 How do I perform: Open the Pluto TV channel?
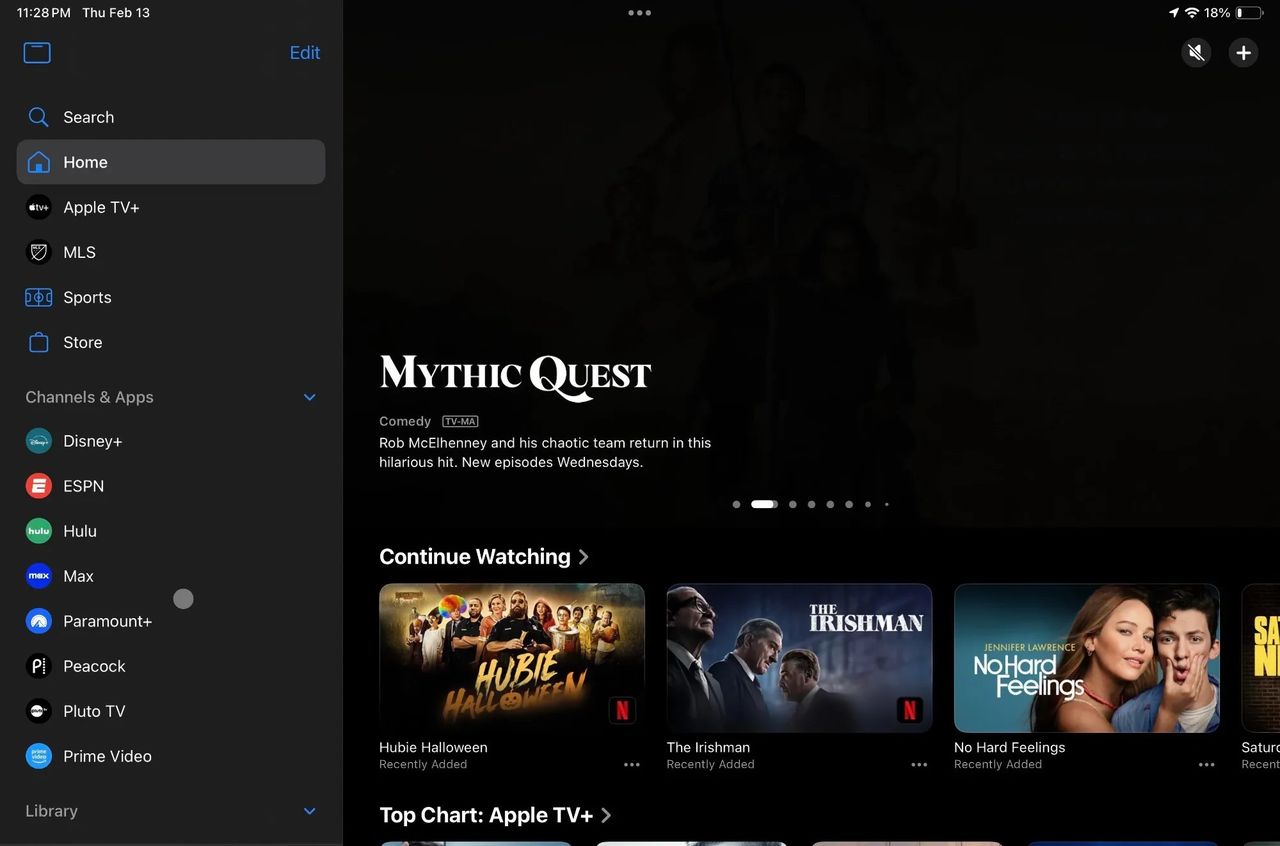(94, 711)
